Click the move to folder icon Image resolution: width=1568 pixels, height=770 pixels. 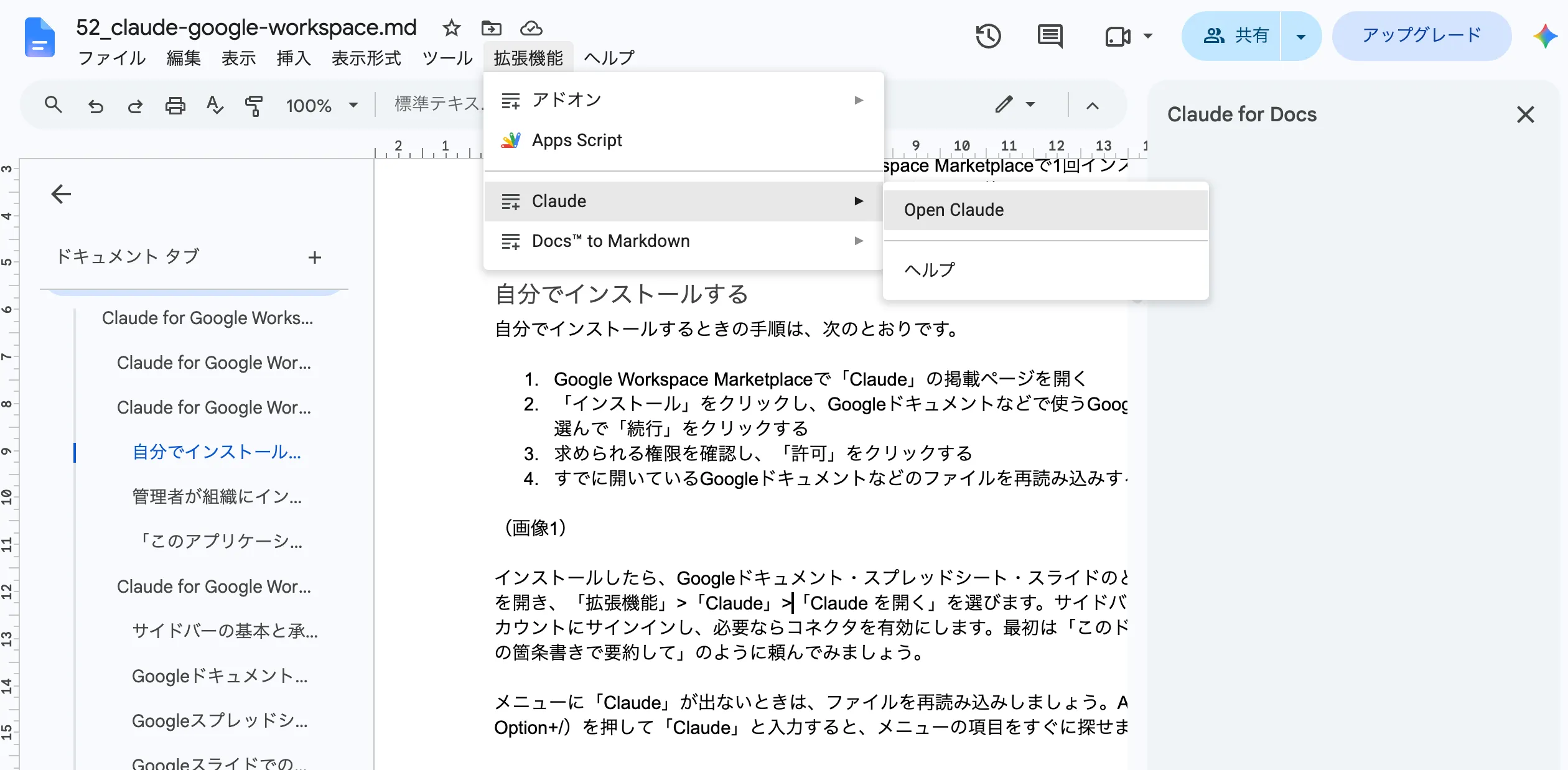[x=491, y=28]
